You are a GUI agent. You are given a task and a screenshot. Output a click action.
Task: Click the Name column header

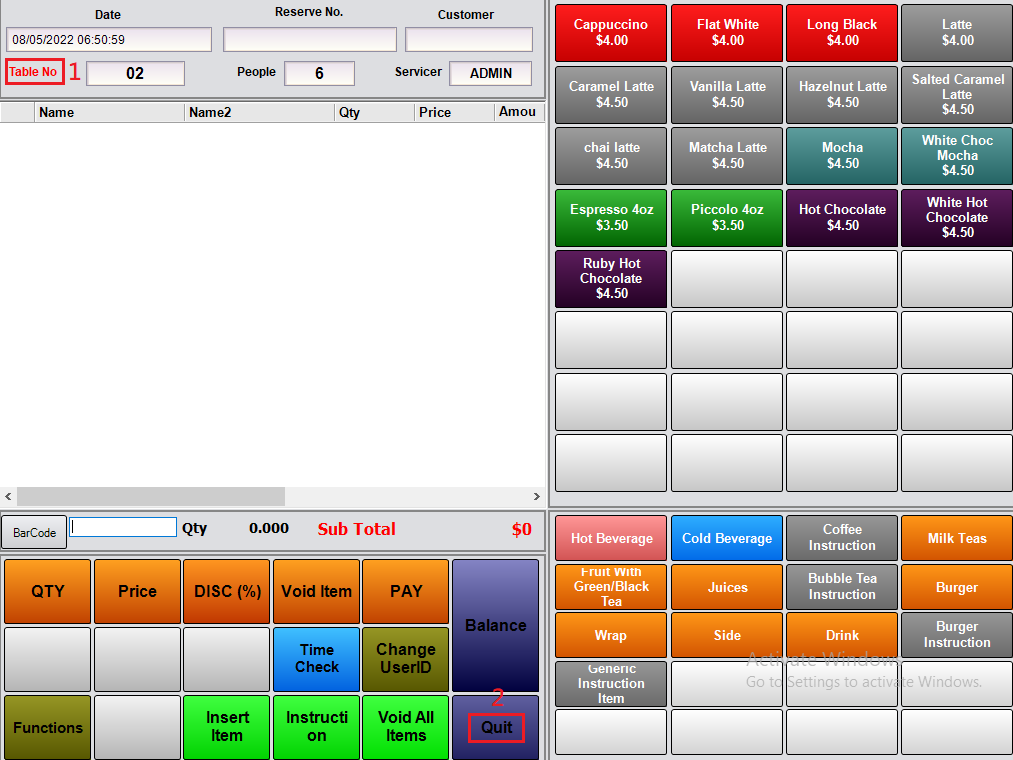tap(110, 112)
